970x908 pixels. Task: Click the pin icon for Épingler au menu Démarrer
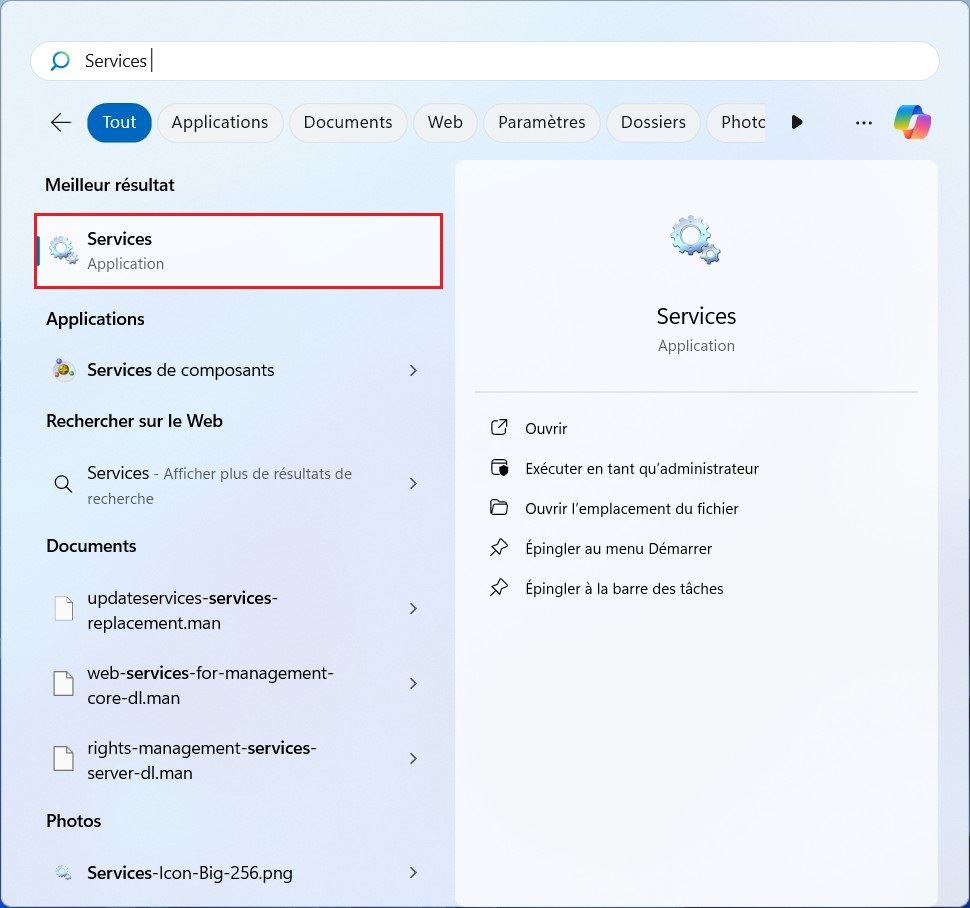pyautogui.click(x=499, y=548)
